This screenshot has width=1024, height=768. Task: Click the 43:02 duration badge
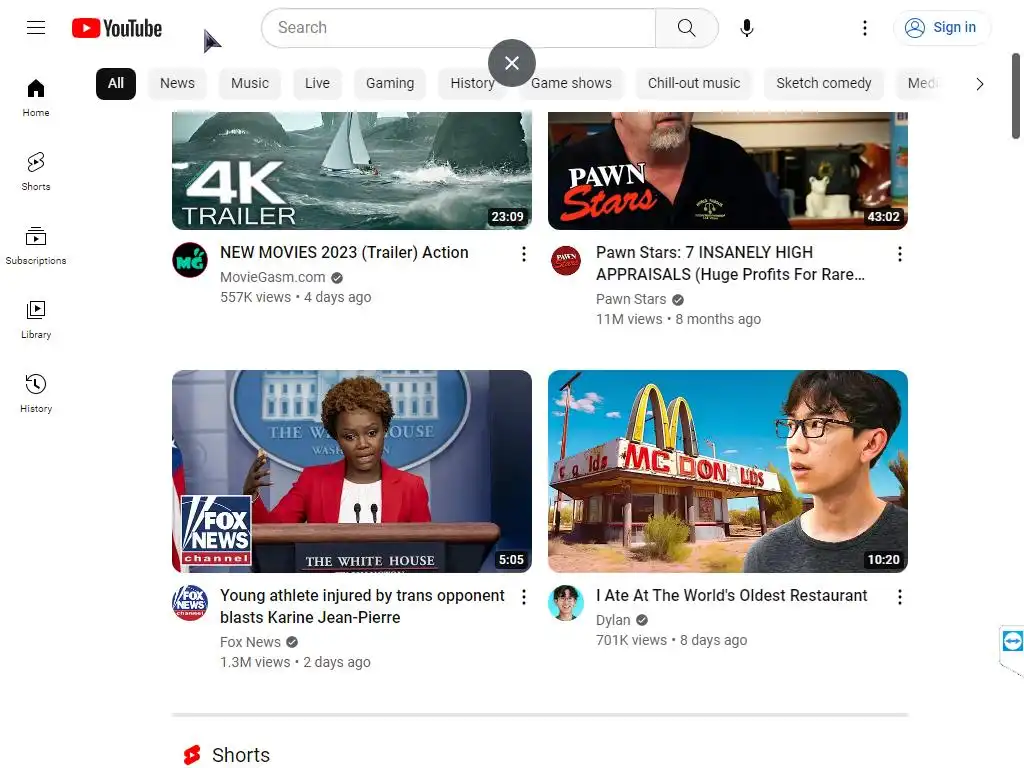pyautogui.click(x=883, y=217)
